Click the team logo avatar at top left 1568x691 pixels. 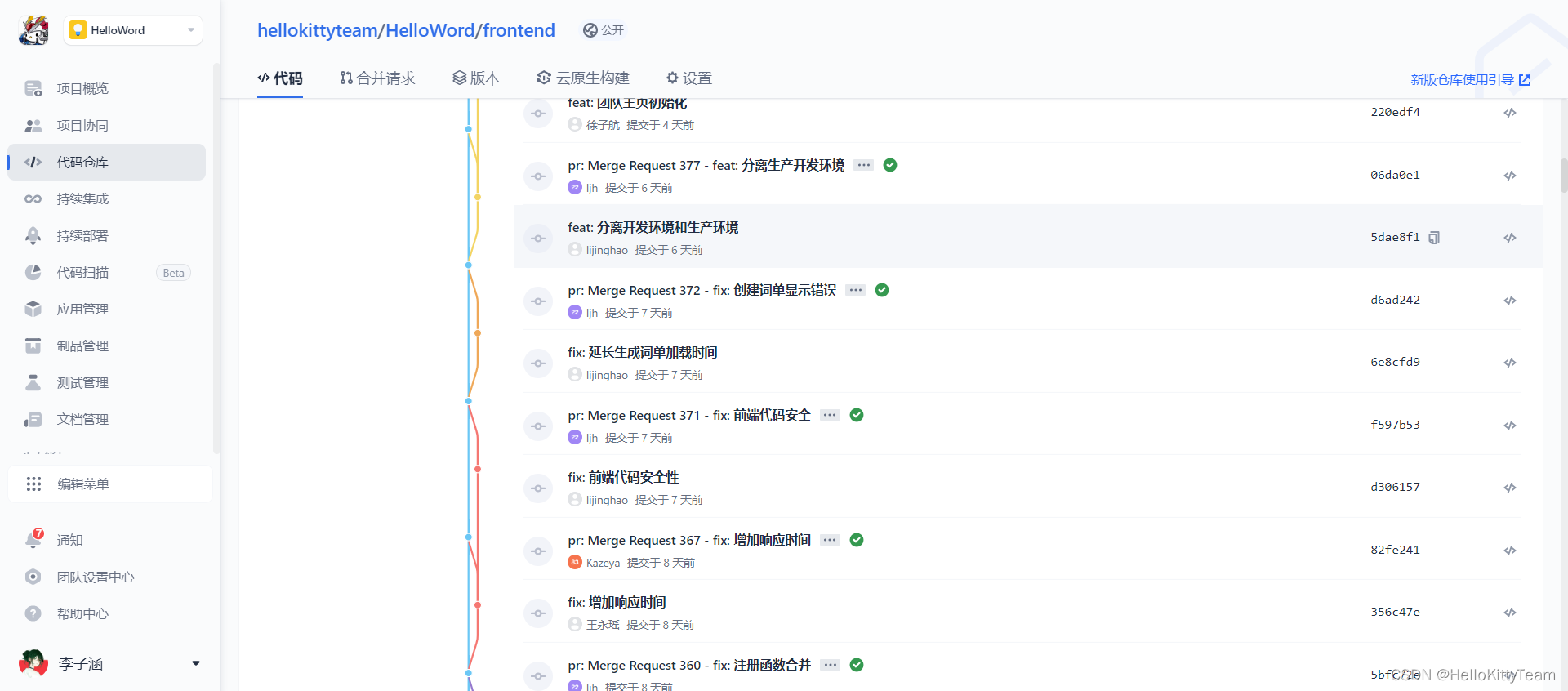click(33, 30)
